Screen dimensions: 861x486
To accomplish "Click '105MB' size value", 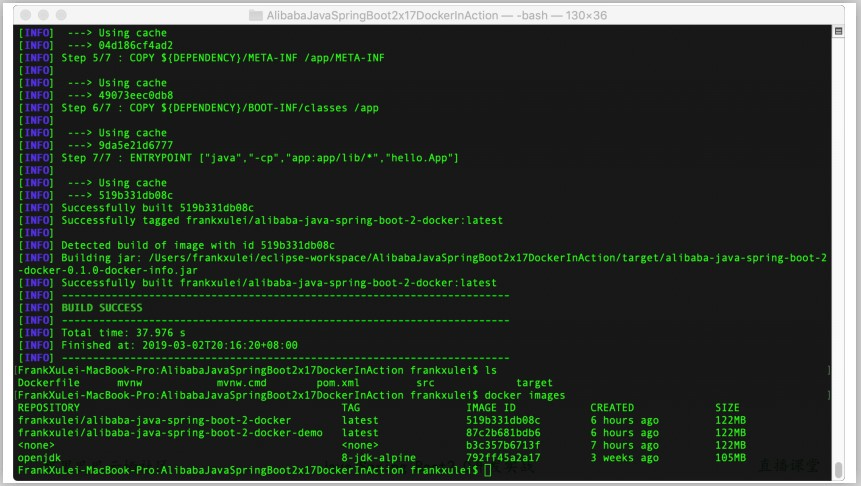I will [730, 457].
